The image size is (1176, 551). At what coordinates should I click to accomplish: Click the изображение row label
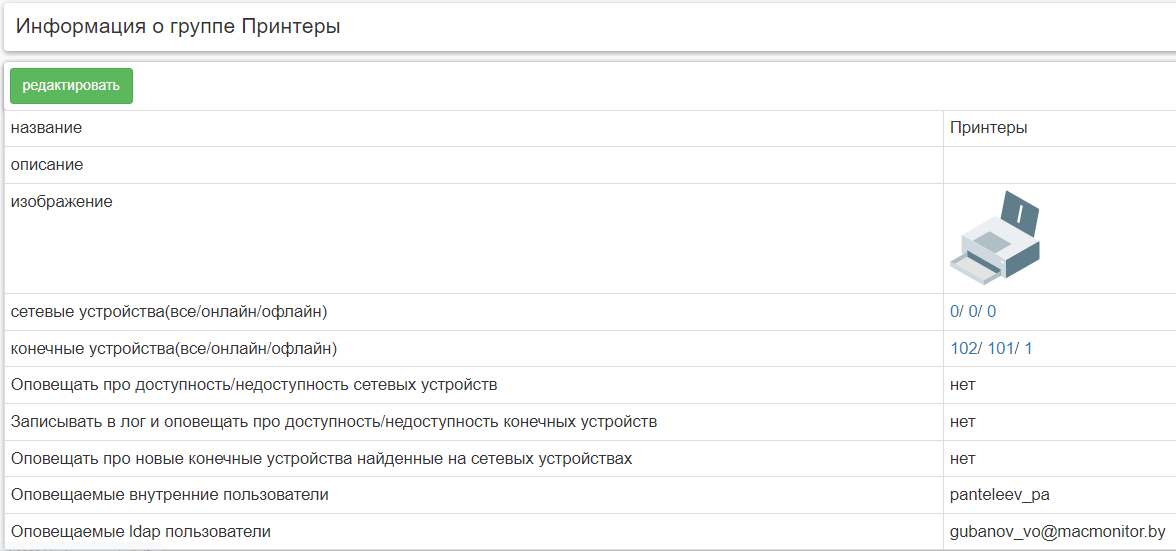pos(61,202)
